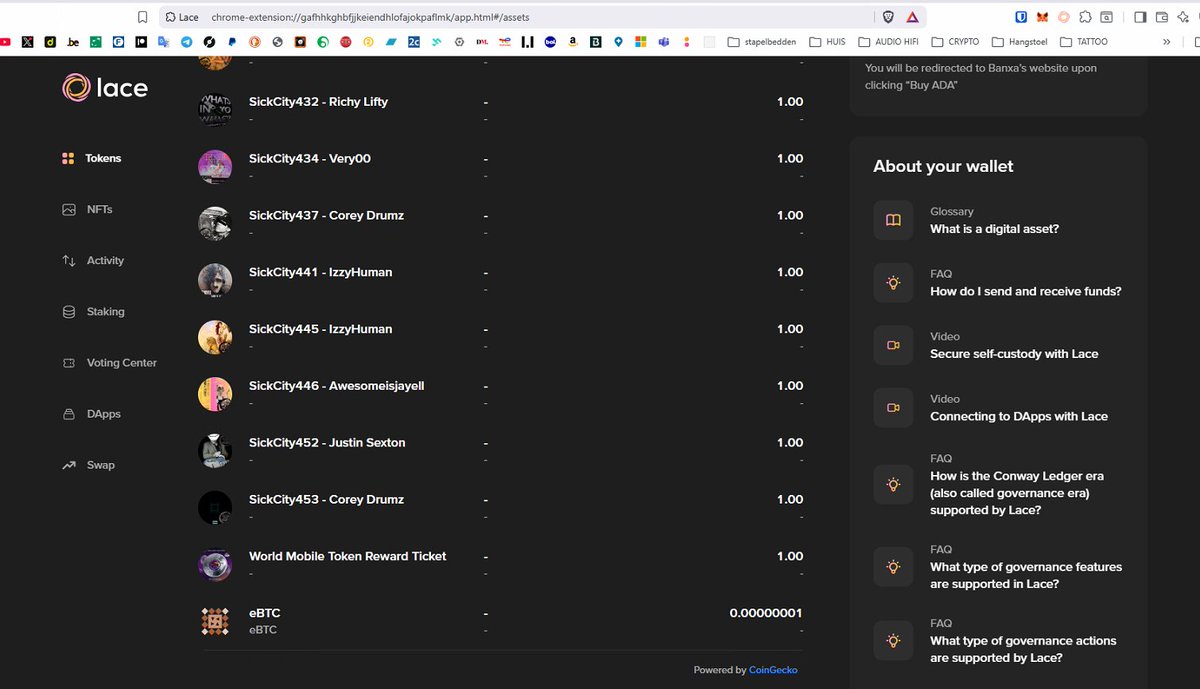Click the book icon beside Glossary
The height and width of the screenshot is (689, 1200).
coord(893,220)
